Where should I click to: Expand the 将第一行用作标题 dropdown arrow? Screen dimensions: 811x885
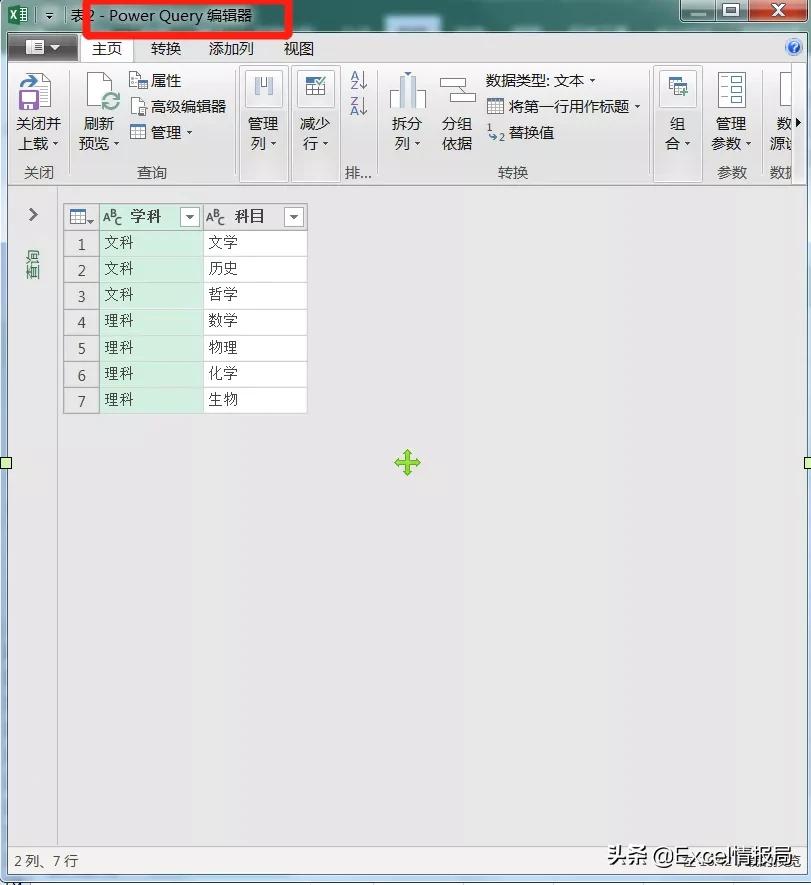pos(637,106)
